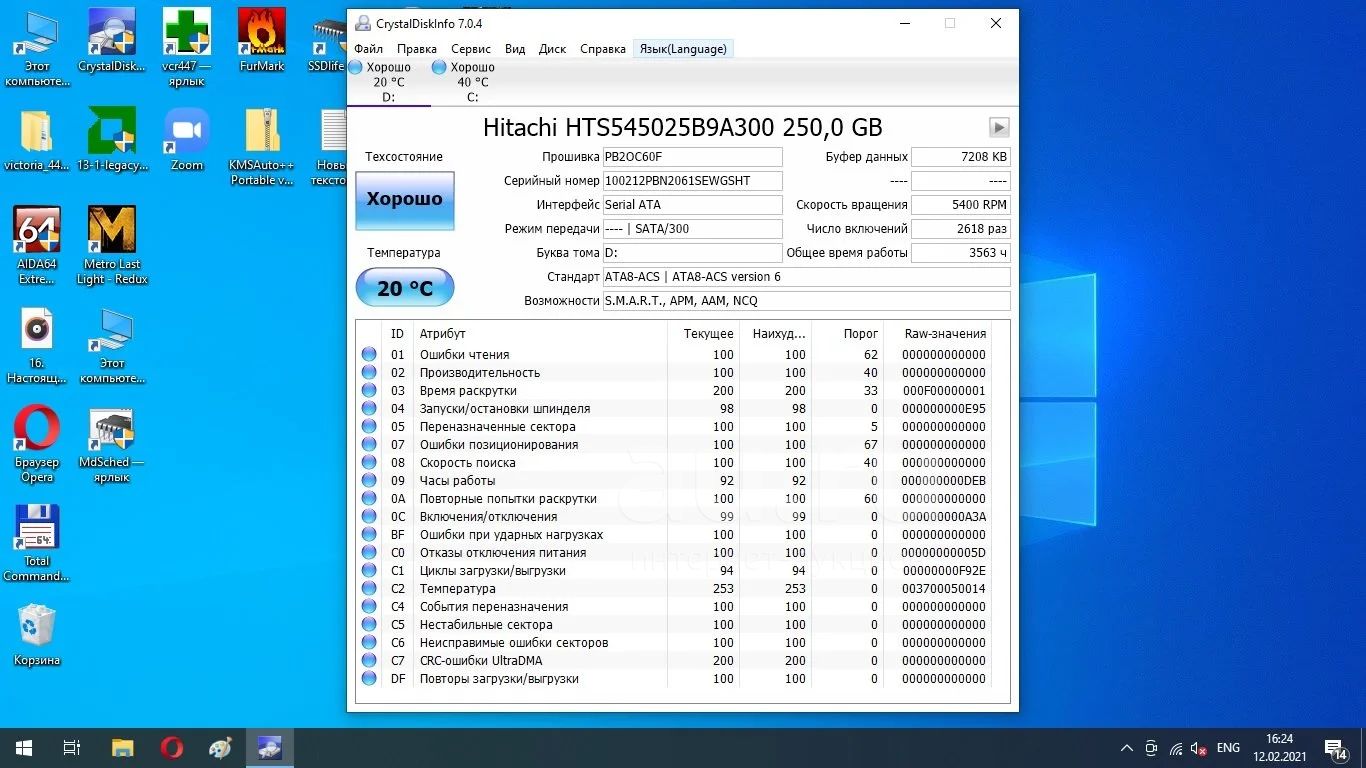Click status circle for Время раскрутки row
Viewport: 1366px width, 768px height.
coord(369,390)
